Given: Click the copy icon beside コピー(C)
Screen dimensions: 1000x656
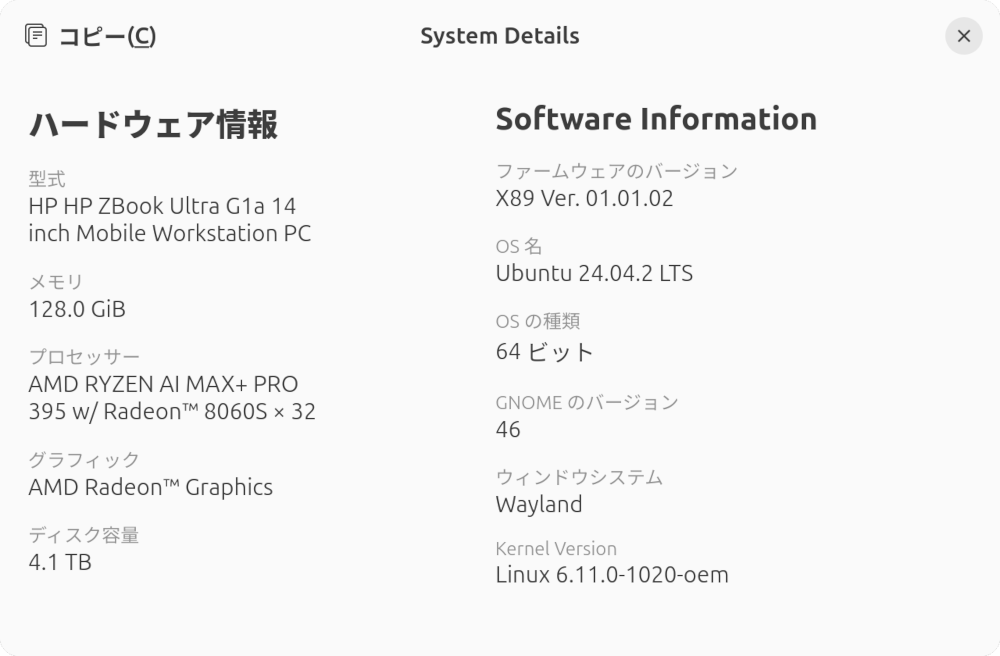Looking at the screenshot, I should pyautogui.click(x=36, y=35).
